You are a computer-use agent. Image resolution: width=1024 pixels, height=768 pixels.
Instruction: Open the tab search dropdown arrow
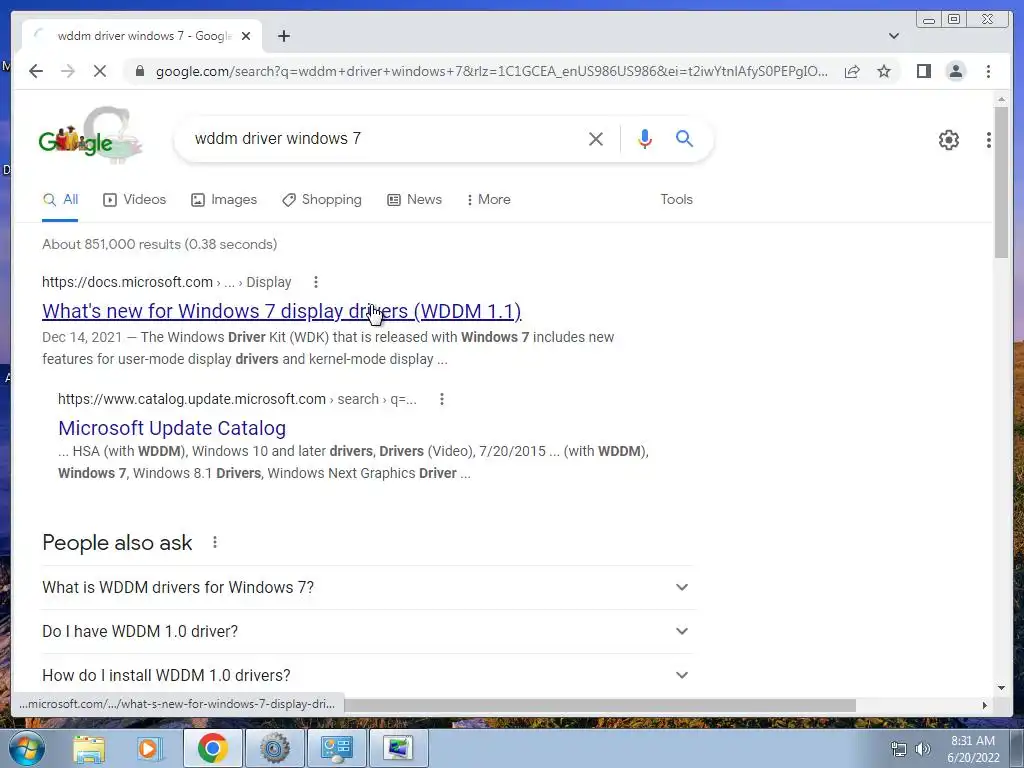[x=894, y=36]
